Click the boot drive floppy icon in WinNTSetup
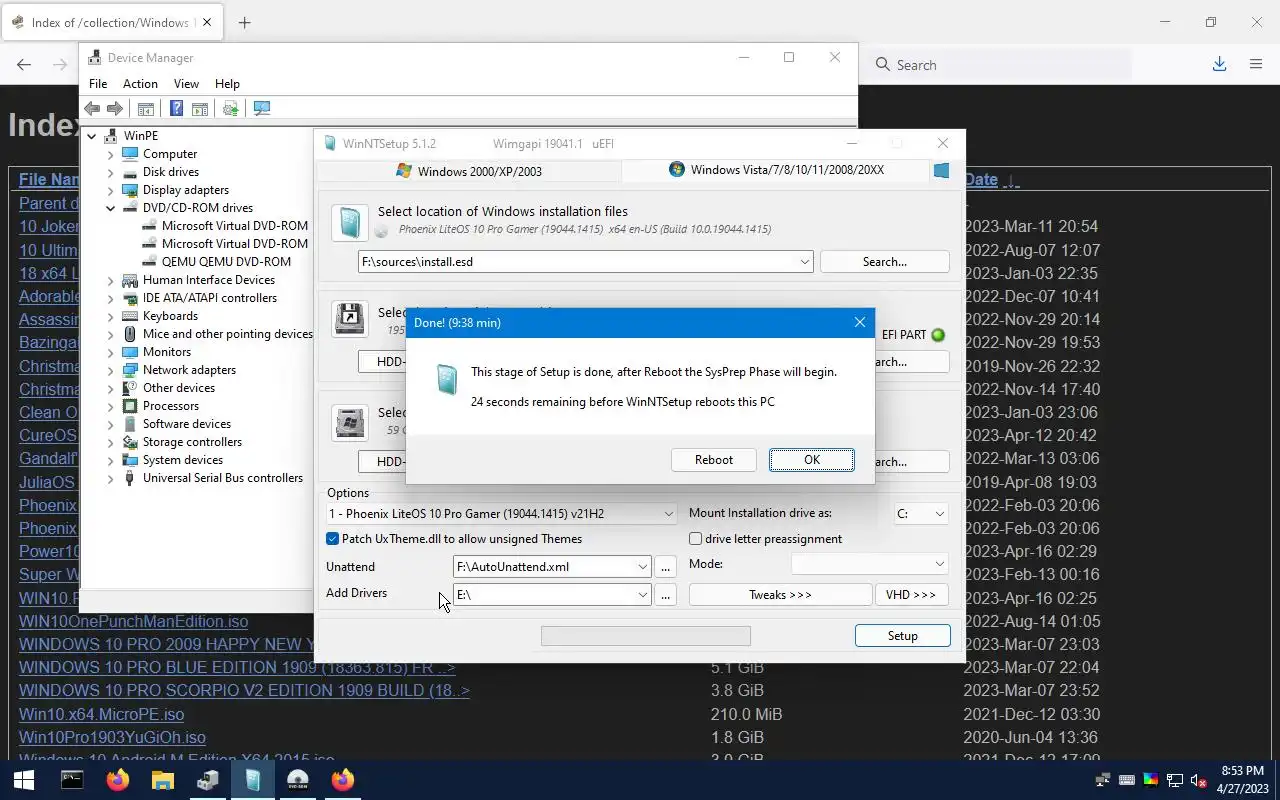The height and width of the screenshot is (800, 1280). pos(349,319)
